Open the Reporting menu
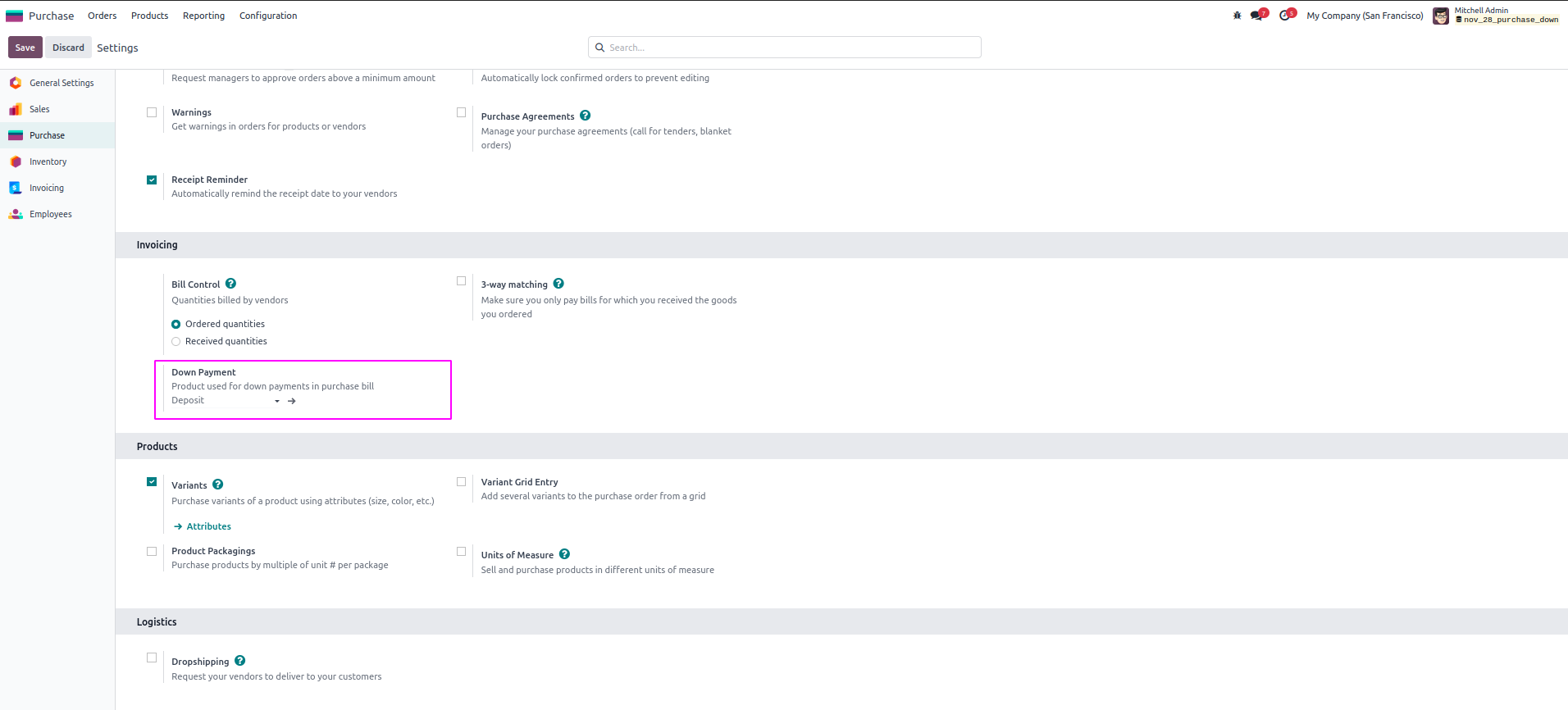Viewport: 1568px width, 710px height. (x=203, y=16)
